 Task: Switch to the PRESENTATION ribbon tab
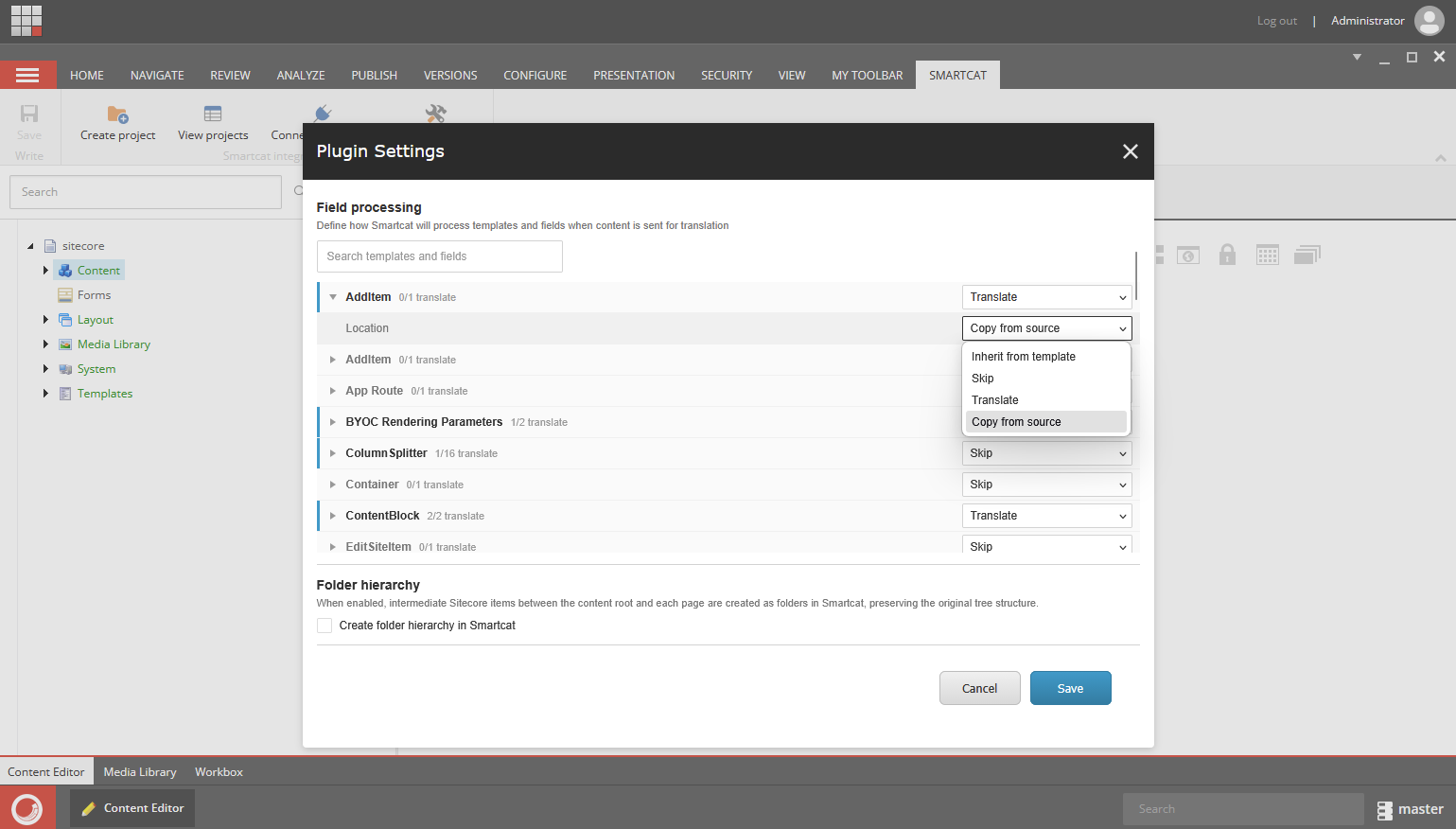634,76
